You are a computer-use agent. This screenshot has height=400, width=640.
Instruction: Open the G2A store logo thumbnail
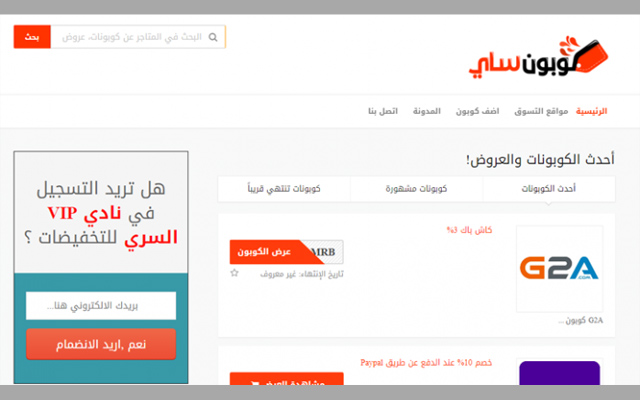[559, 268]
